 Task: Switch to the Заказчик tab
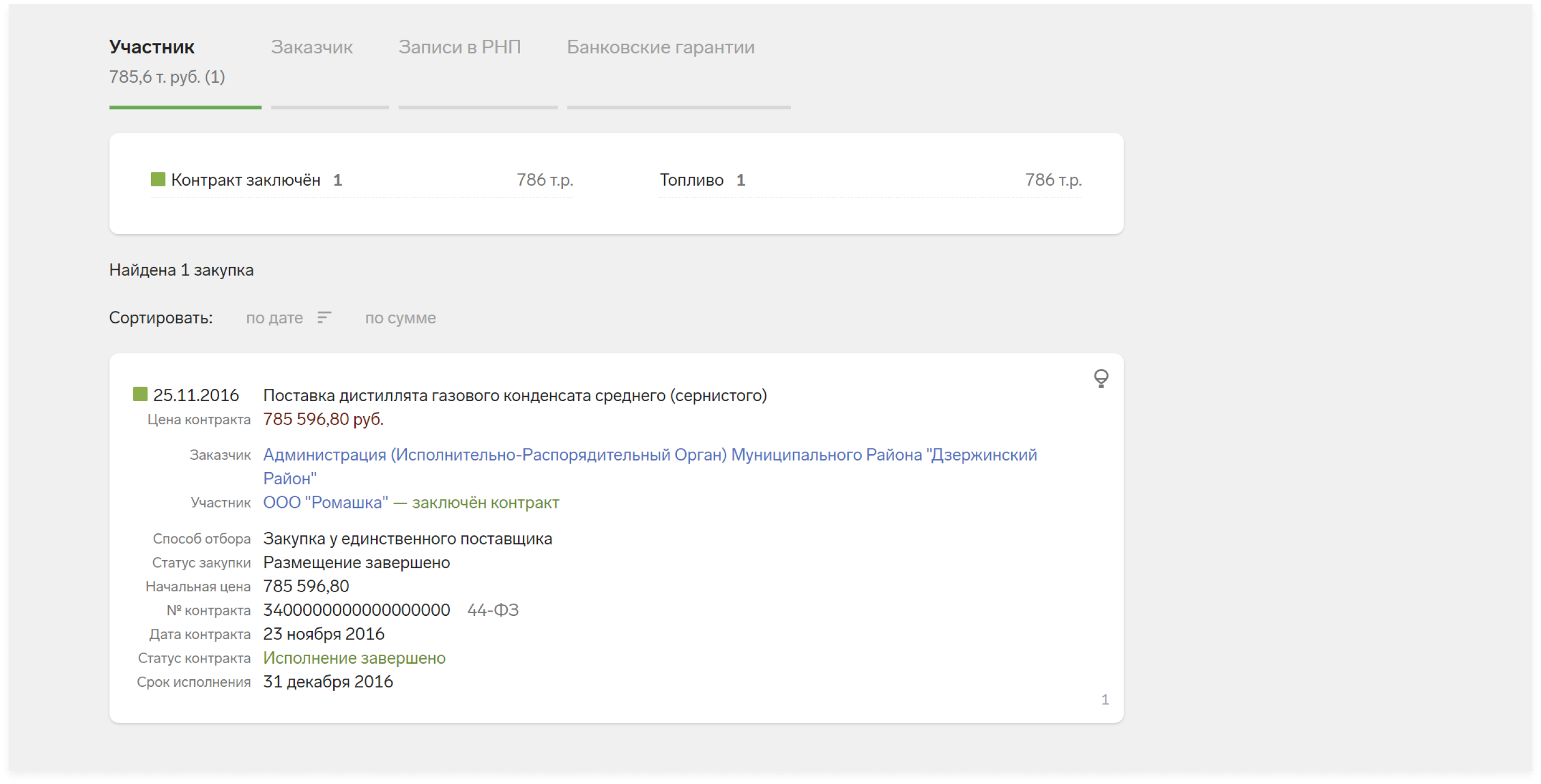[312, 47]
